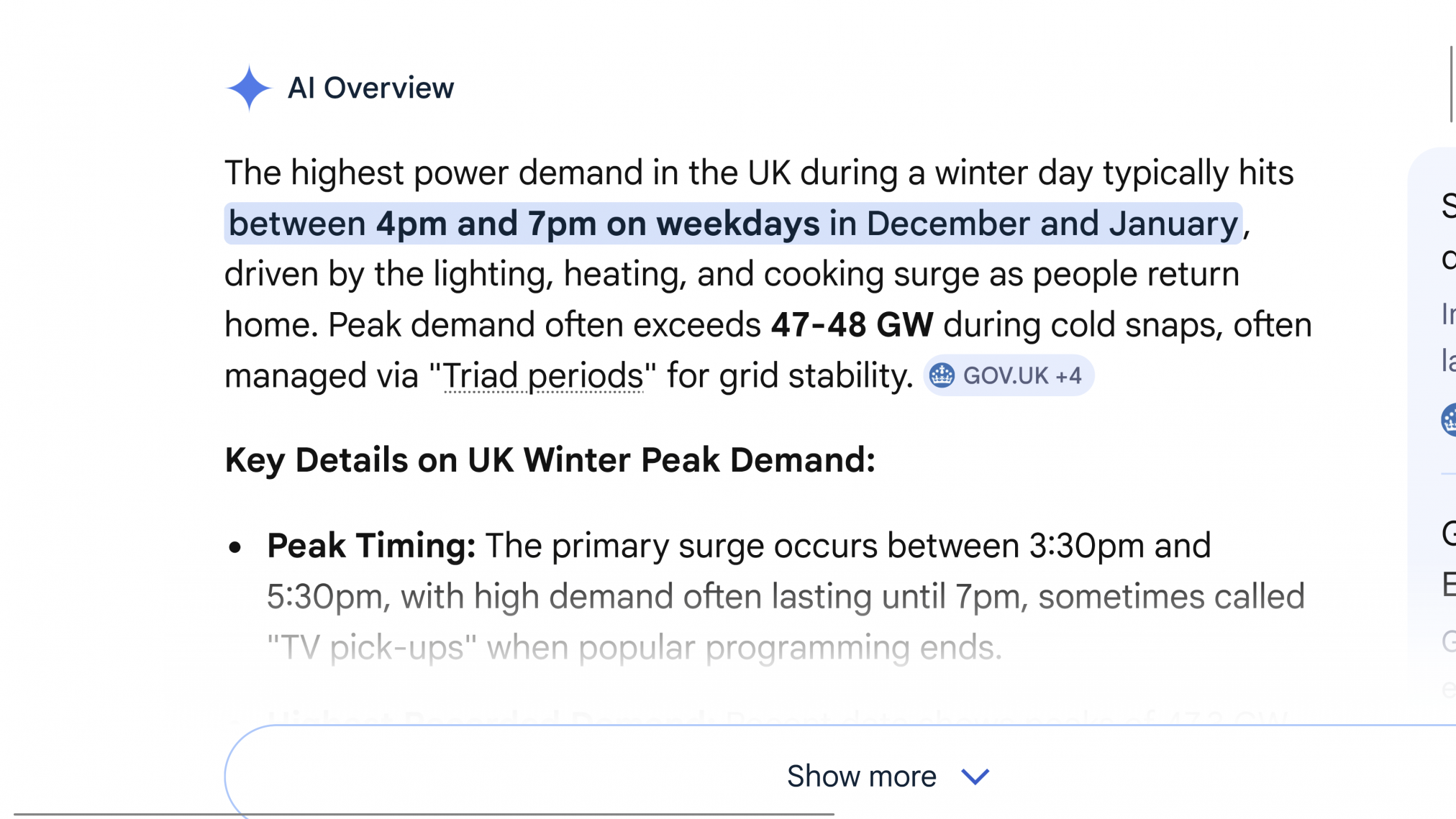The height and width of the screenshot is (819, 1456).
Task: Click the circular source favicon beside GOV.UK label
Action: [x=942, y=375]
